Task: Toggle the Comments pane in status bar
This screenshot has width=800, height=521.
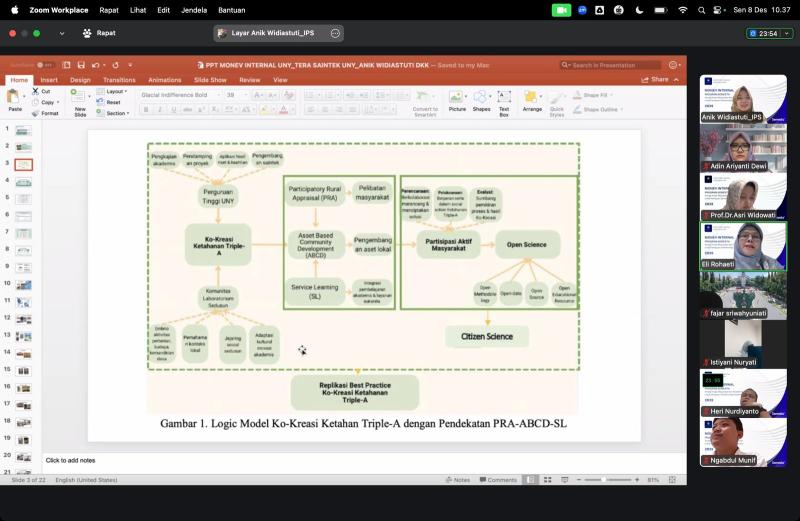Action: pos(498,480)
